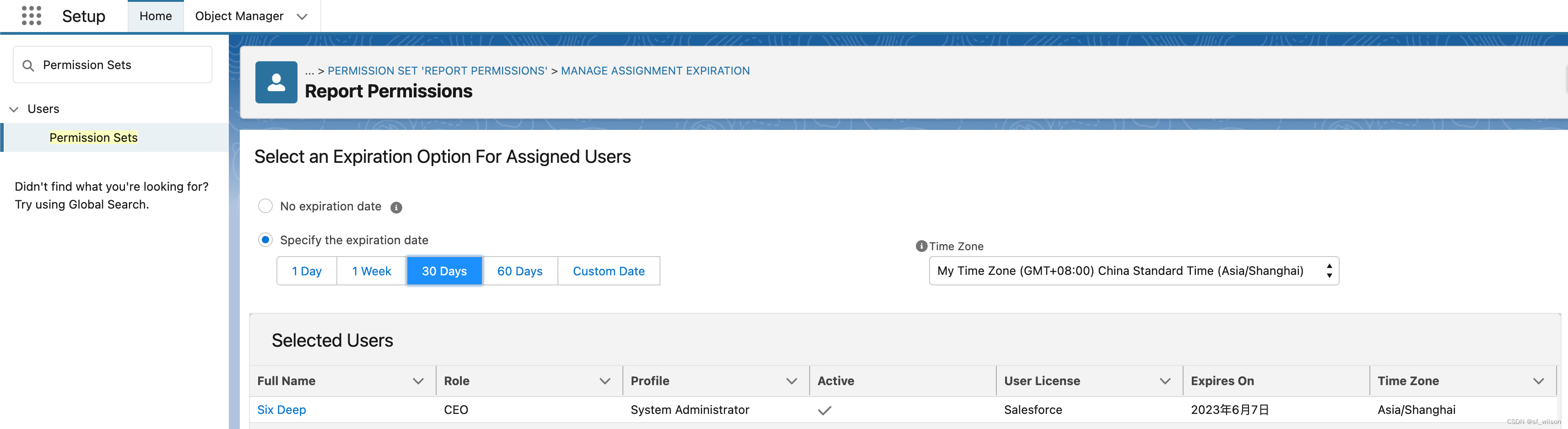Click the Quick Find search field
Viewport: 1568px width, 429px height.
(x=113, y=64)
